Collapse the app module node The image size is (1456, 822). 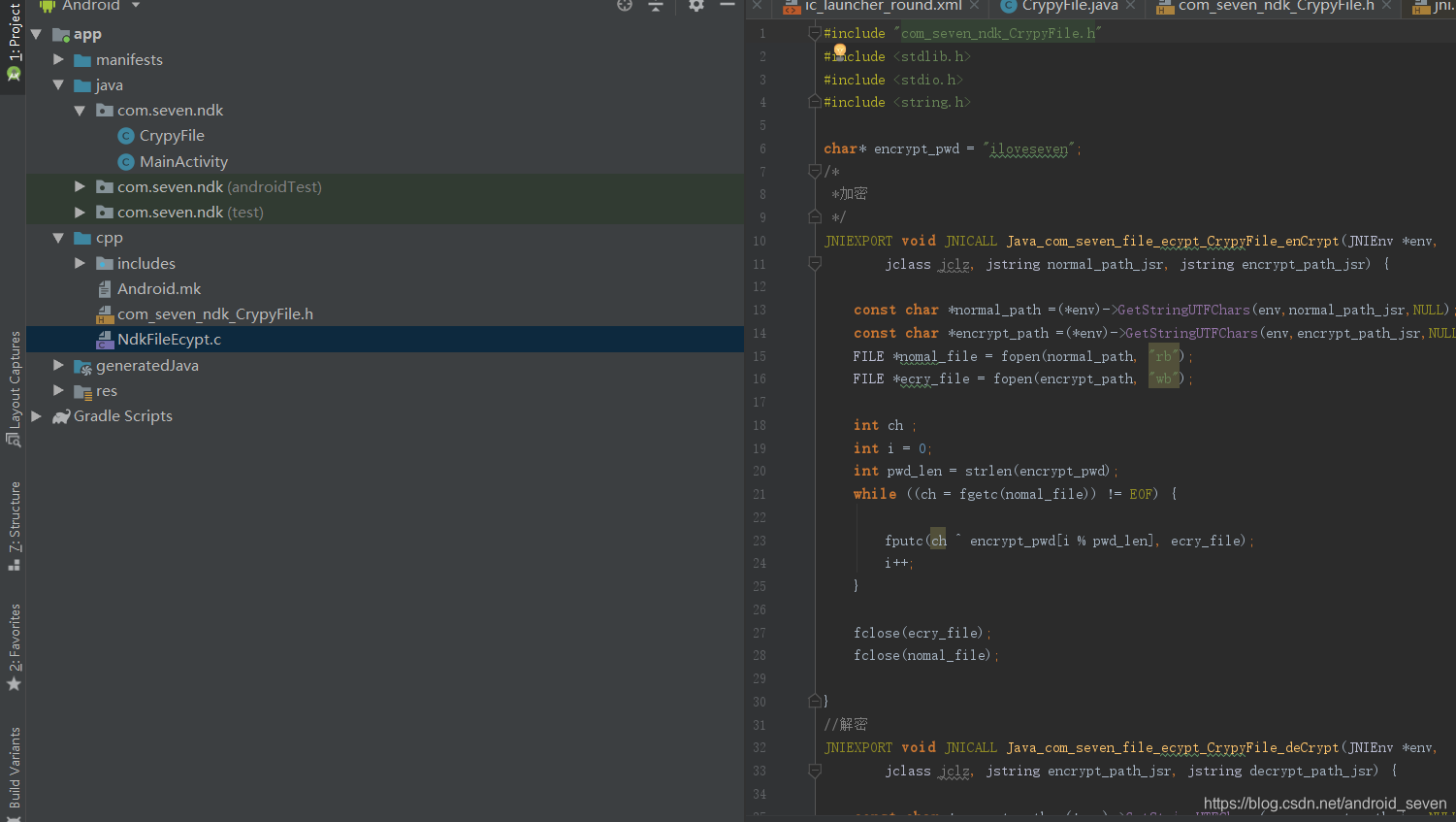point(36,34)
